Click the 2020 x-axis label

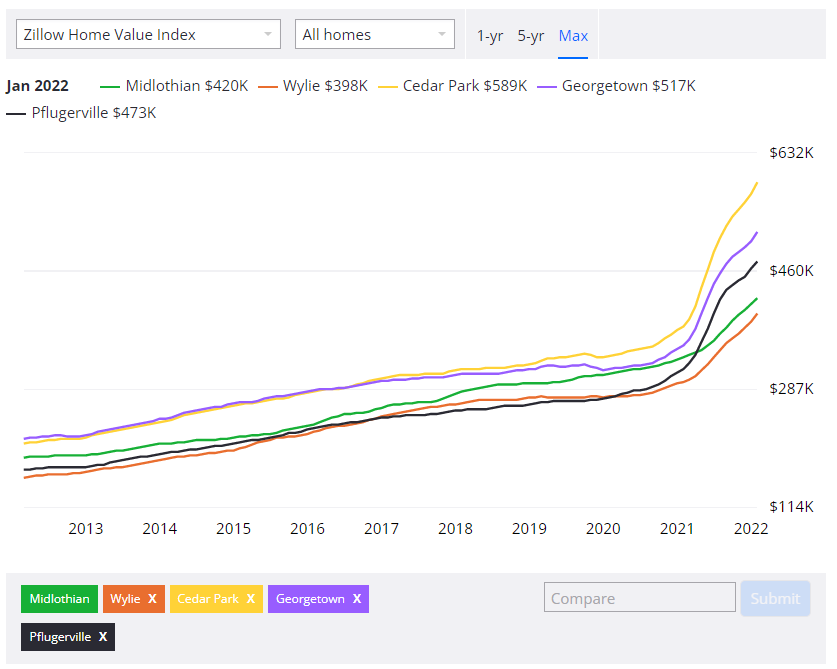(603, 529)
